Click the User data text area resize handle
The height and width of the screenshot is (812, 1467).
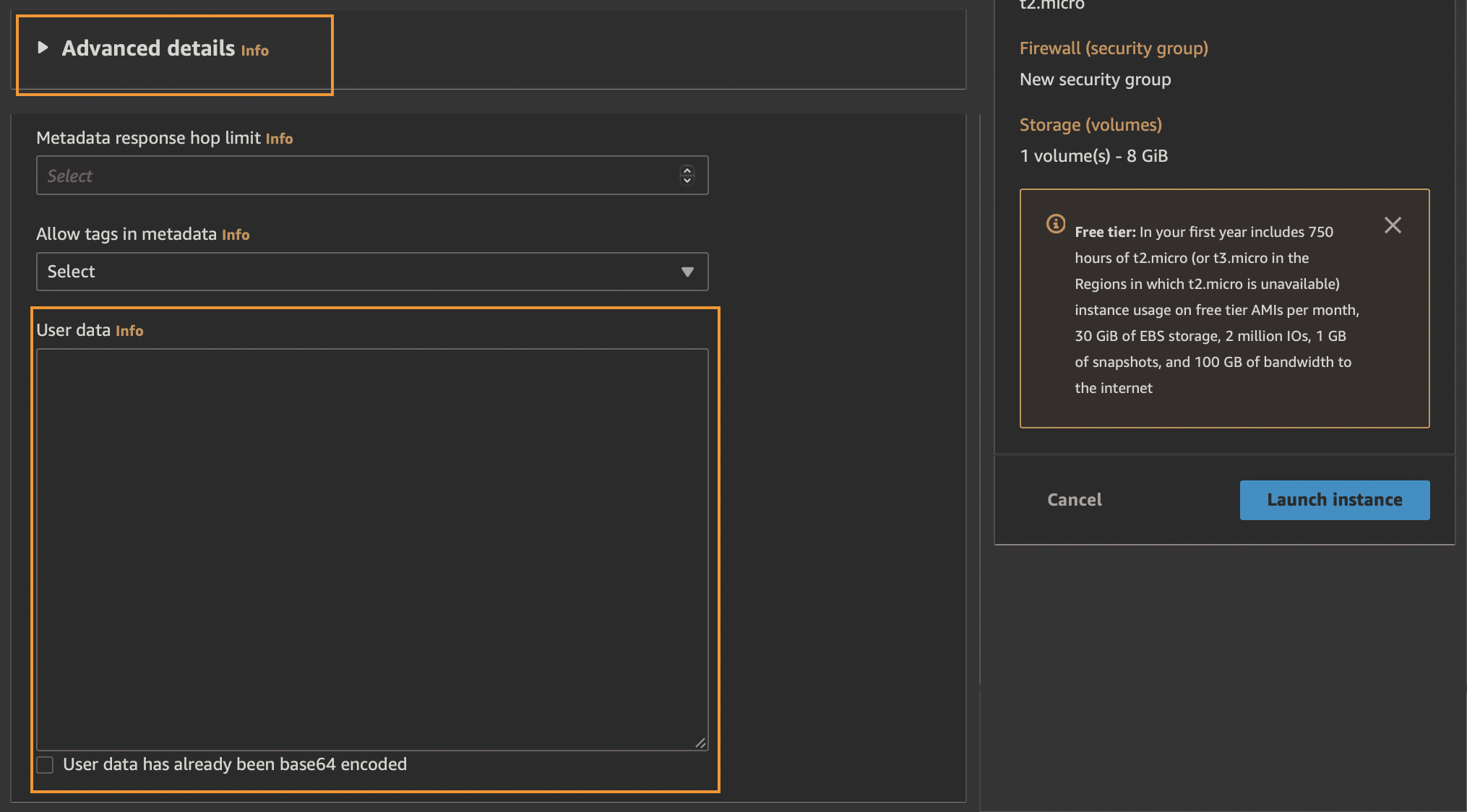point(700,743)
